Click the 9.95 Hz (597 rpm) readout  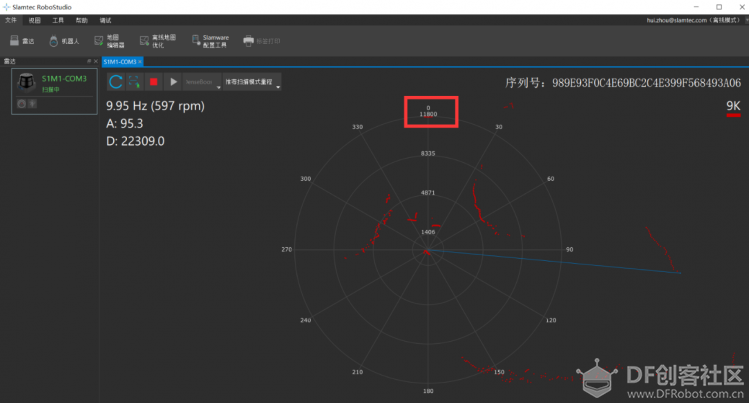155,106
